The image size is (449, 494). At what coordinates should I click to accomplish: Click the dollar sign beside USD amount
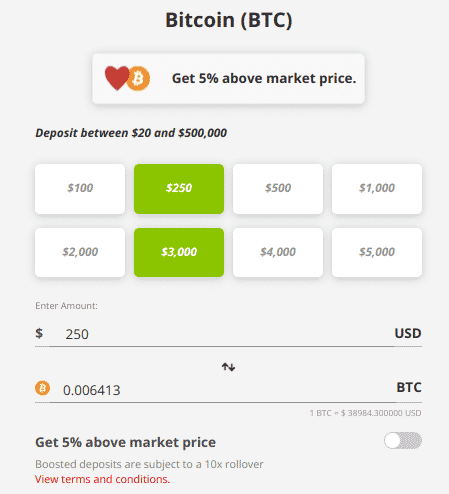click(39, 333)
